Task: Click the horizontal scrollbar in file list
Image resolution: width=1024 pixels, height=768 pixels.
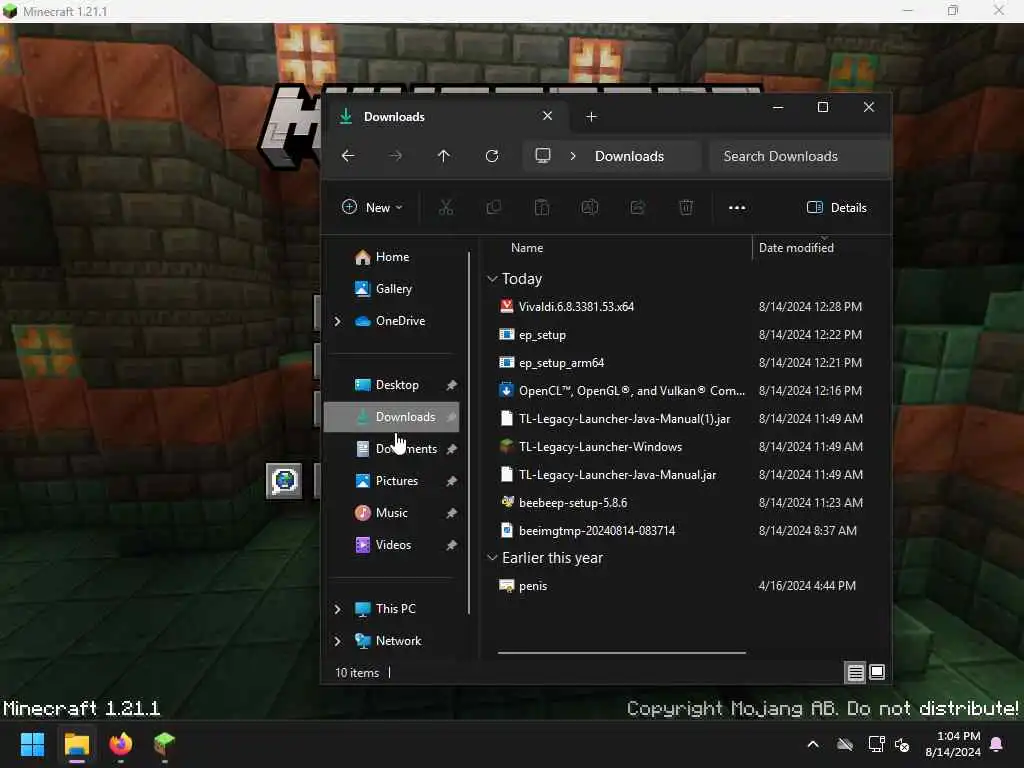Action: [x=621, y=652]
